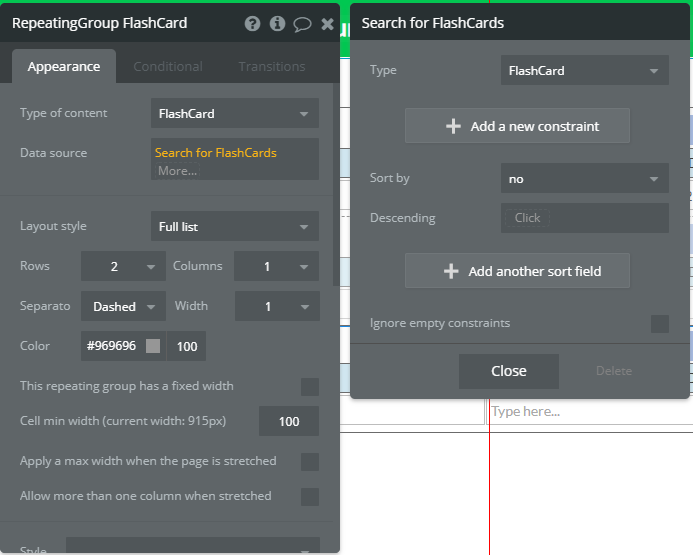Switch to the Transitions tab
Viewport: 693px width, 555px height.
click(272, 66)
